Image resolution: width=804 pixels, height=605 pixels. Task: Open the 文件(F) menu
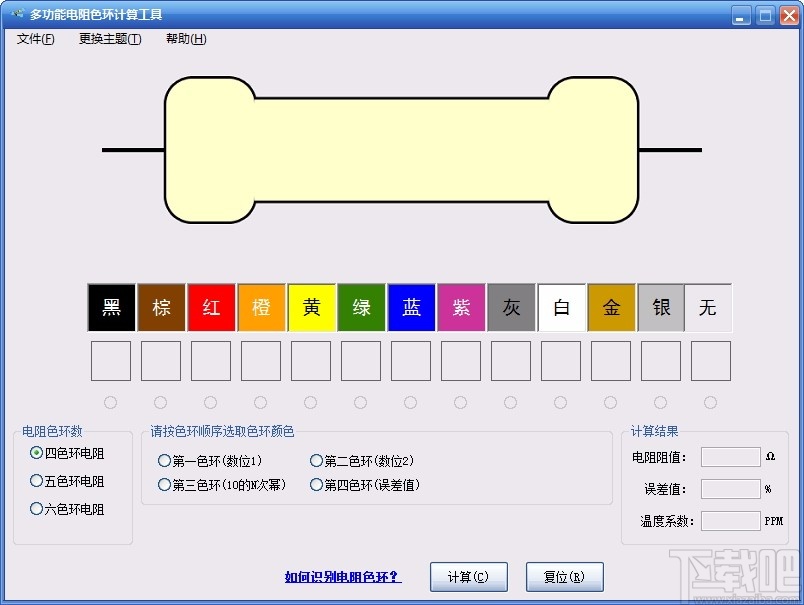(x=34, y=39)
